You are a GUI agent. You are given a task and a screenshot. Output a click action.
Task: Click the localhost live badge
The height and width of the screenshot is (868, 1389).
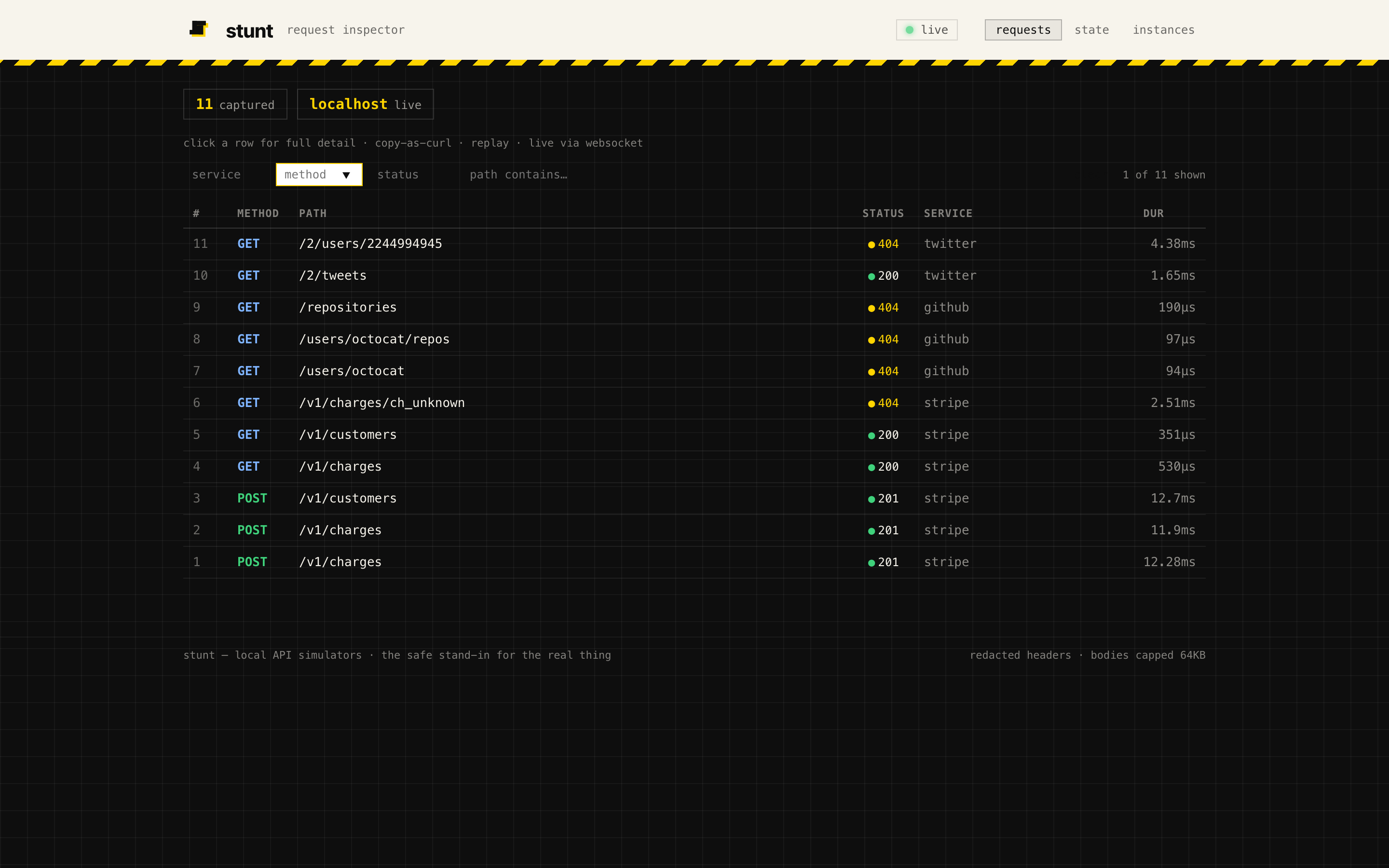click(365, 104)
